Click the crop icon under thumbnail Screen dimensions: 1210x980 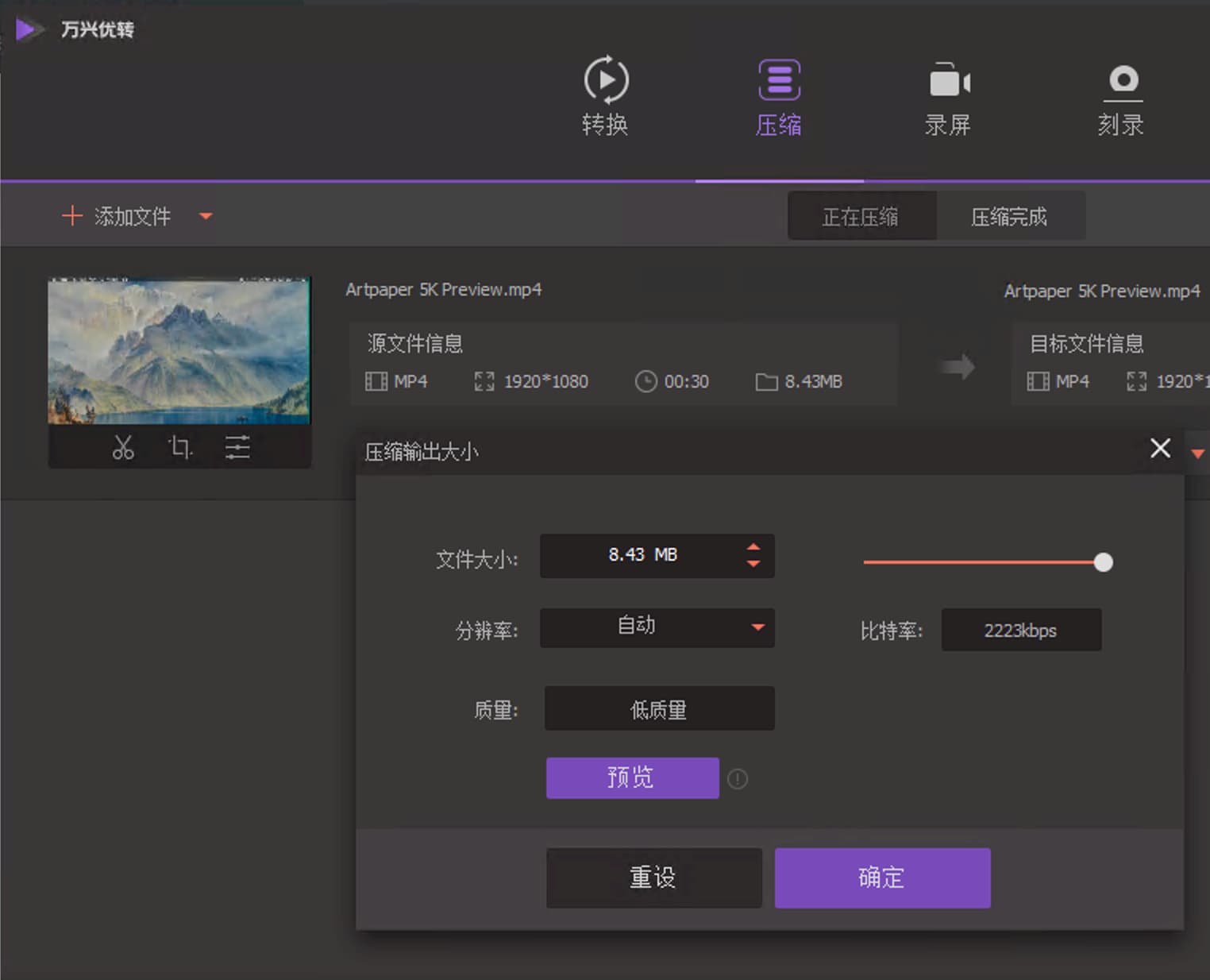point(180,447)
